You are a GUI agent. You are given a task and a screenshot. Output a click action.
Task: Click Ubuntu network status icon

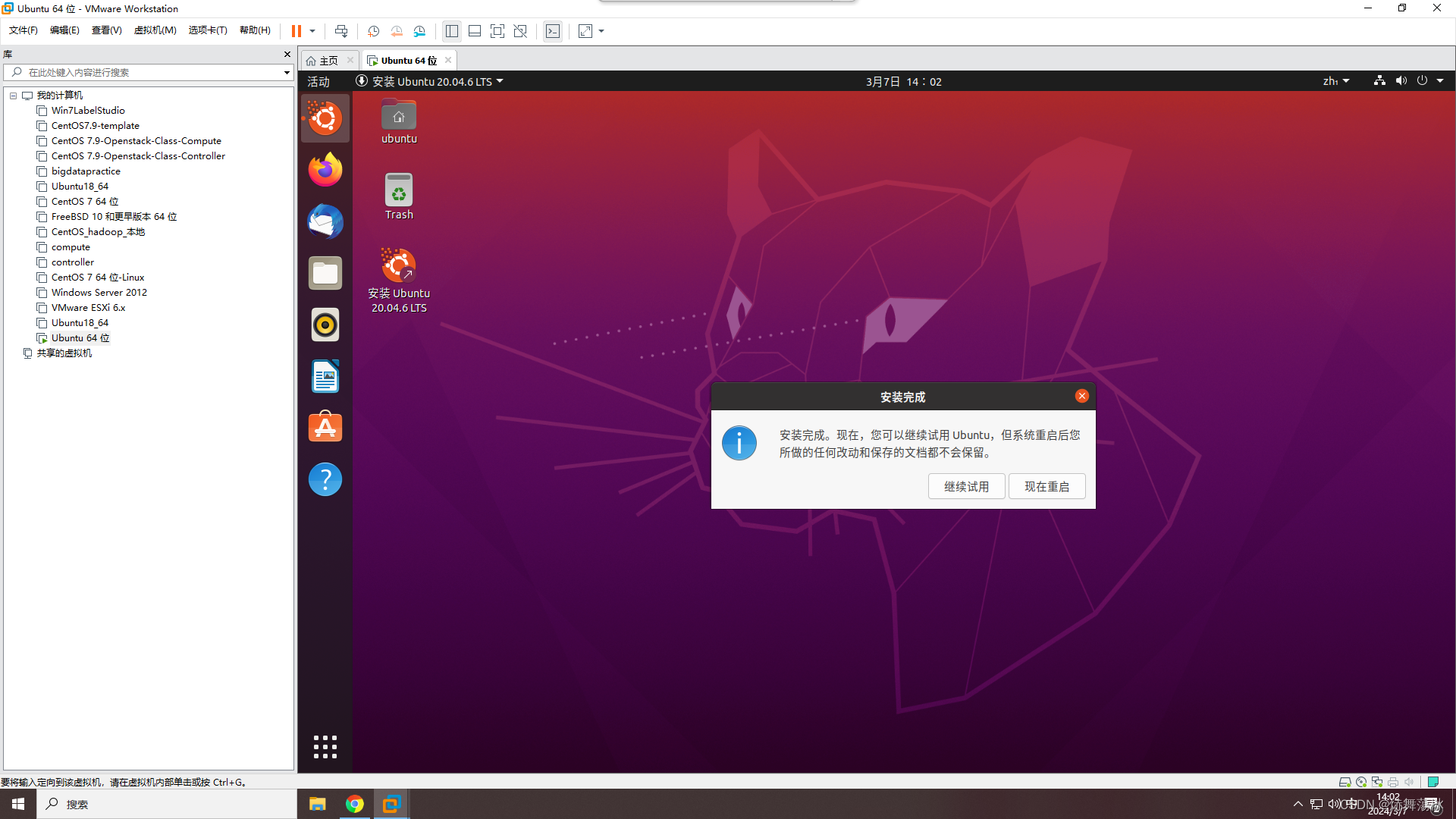coord(1379,80)
